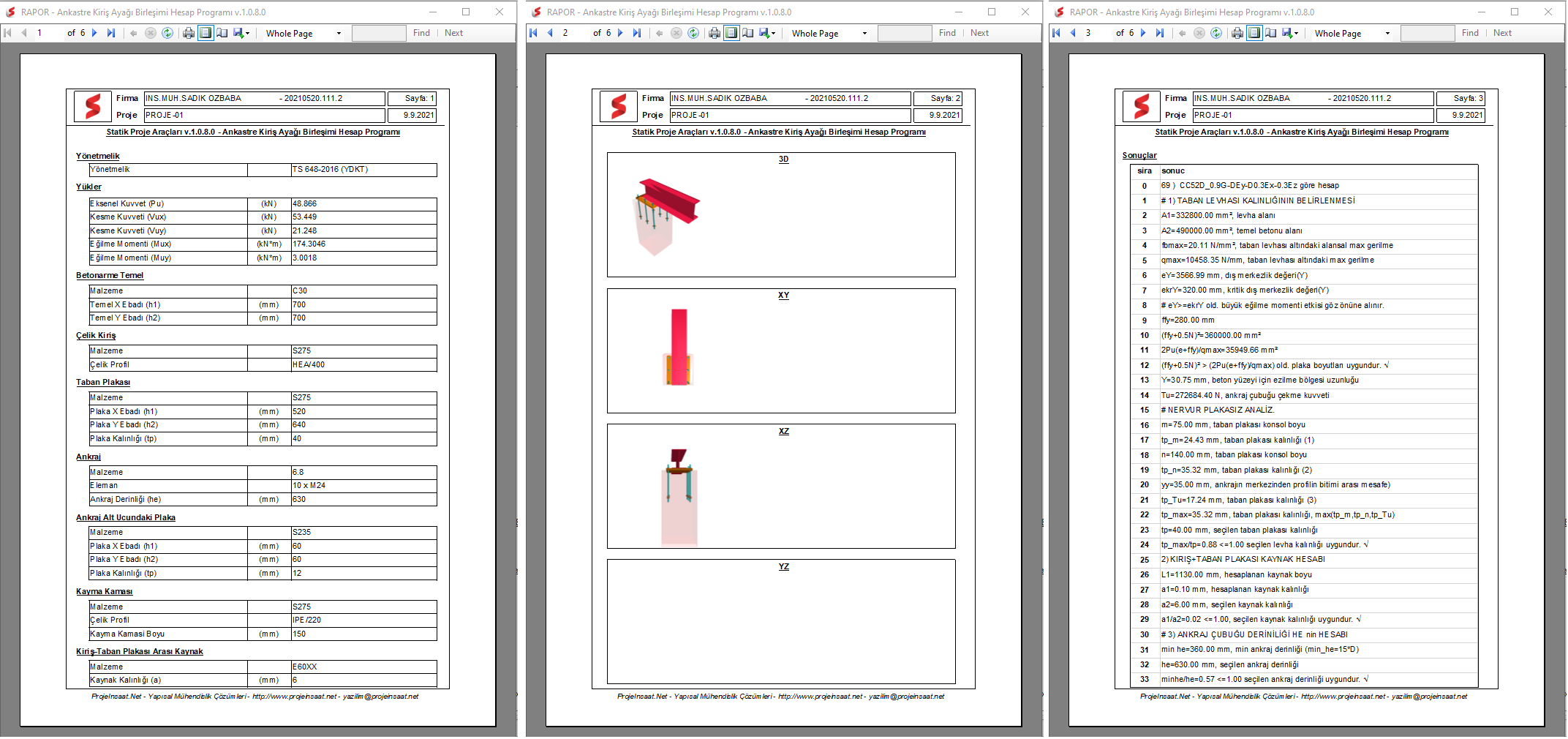This screenshot has height=739, width=1568.
Task: Click the XZ view image on page 2
Action: coord(679,498)
